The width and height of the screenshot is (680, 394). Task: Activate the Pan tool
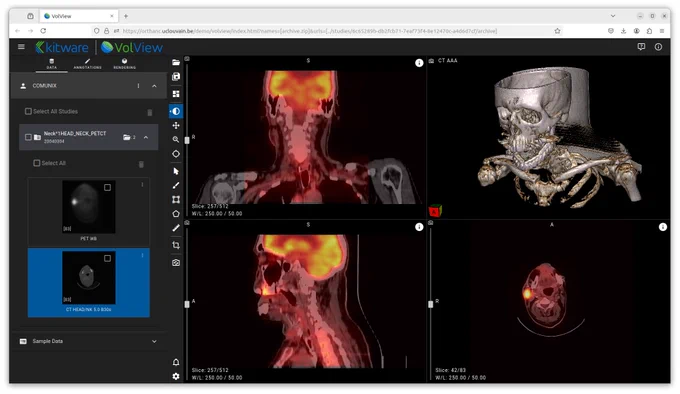(176, 125)
